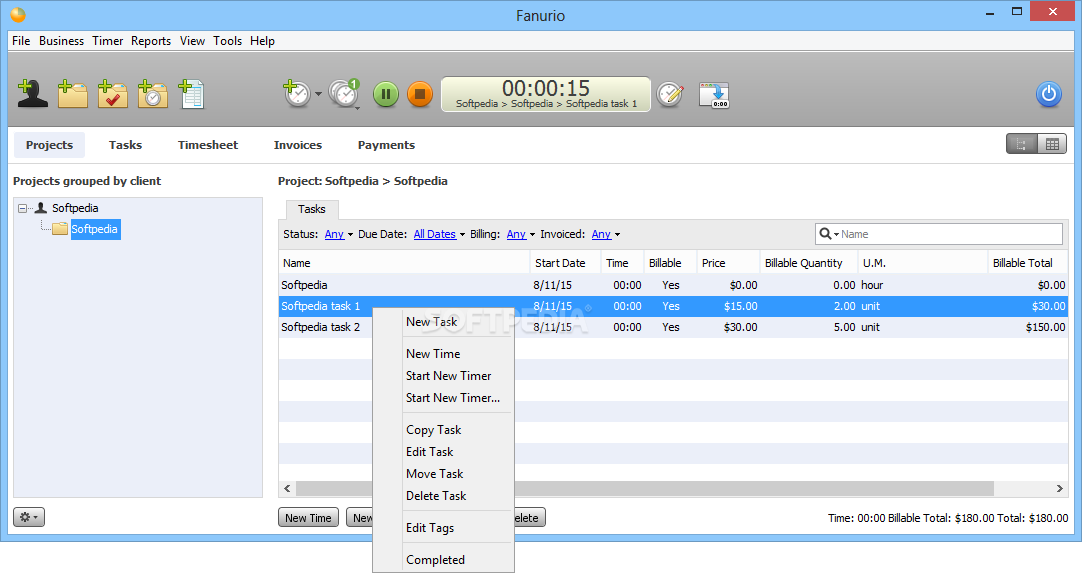Open the Reports menu

(x=151, y=41)
